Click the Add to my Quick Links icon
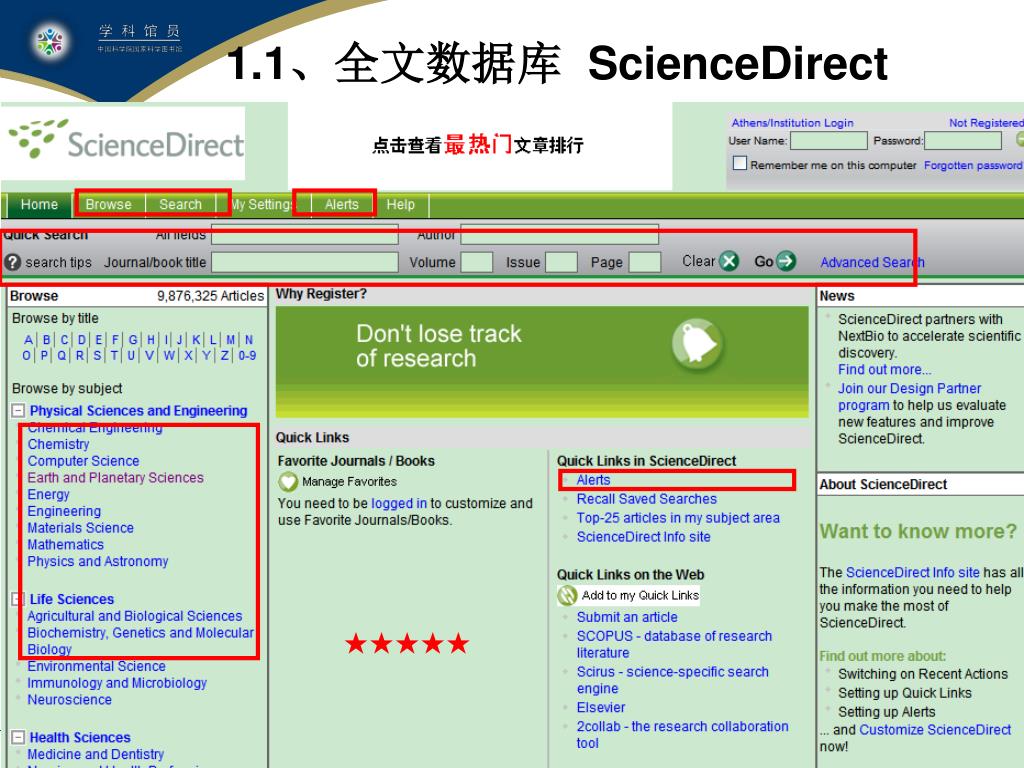This screenshot has height=768, width=1024. (x=567, y=595)
